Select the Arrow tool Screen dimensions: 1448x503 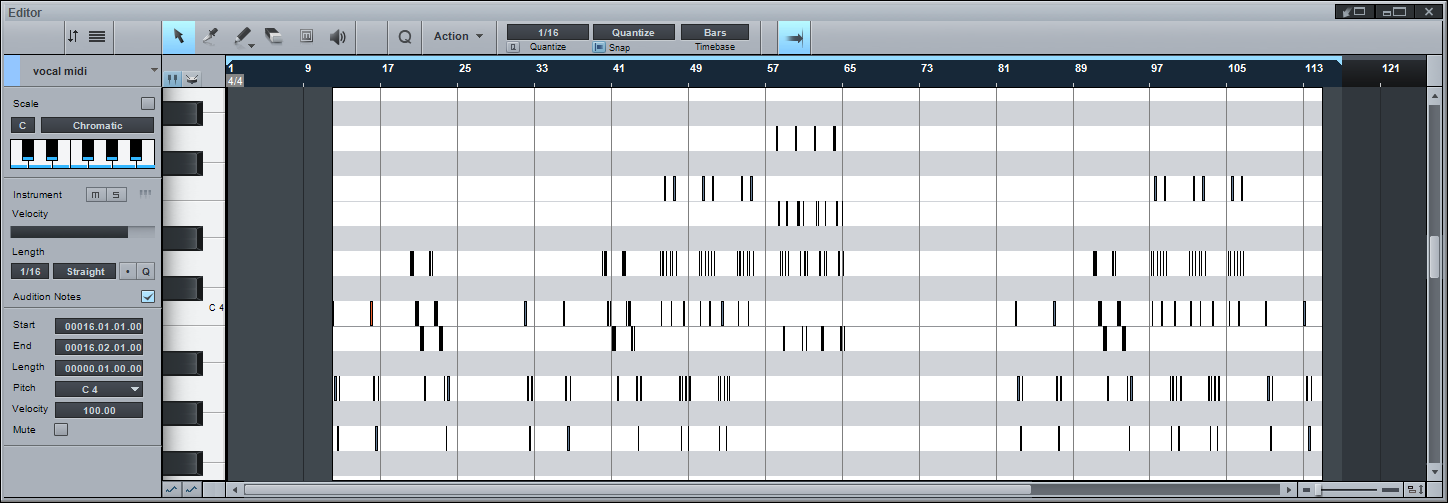[179, 36]
